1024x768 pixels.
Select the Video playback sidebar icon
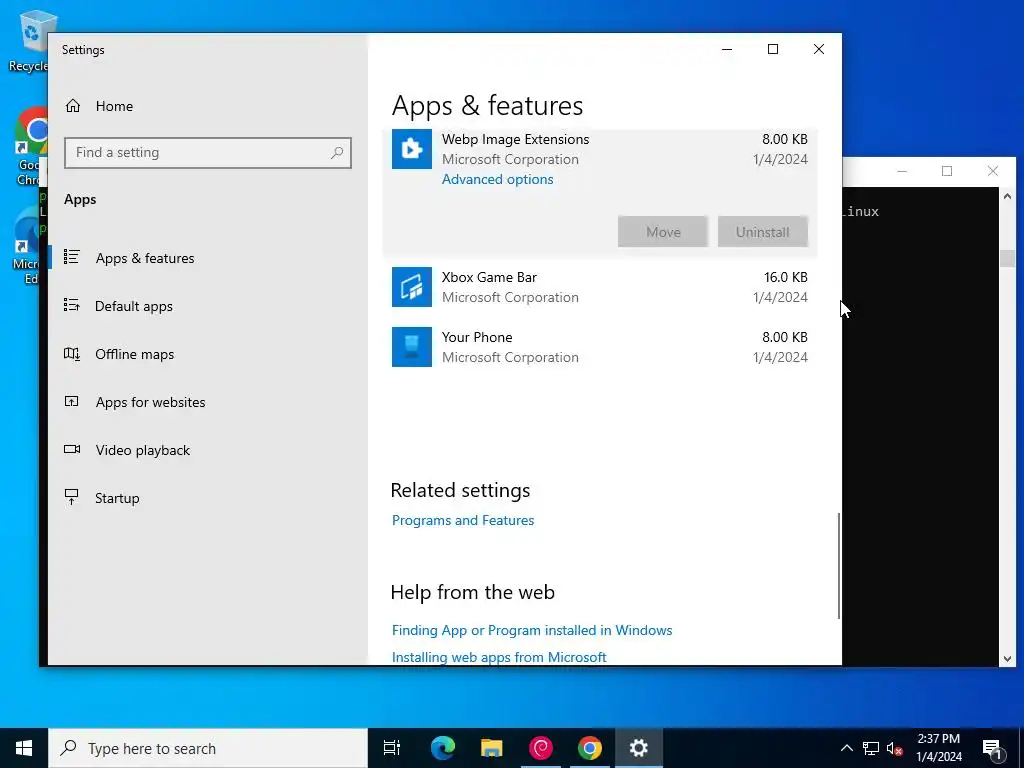point(72,449)
